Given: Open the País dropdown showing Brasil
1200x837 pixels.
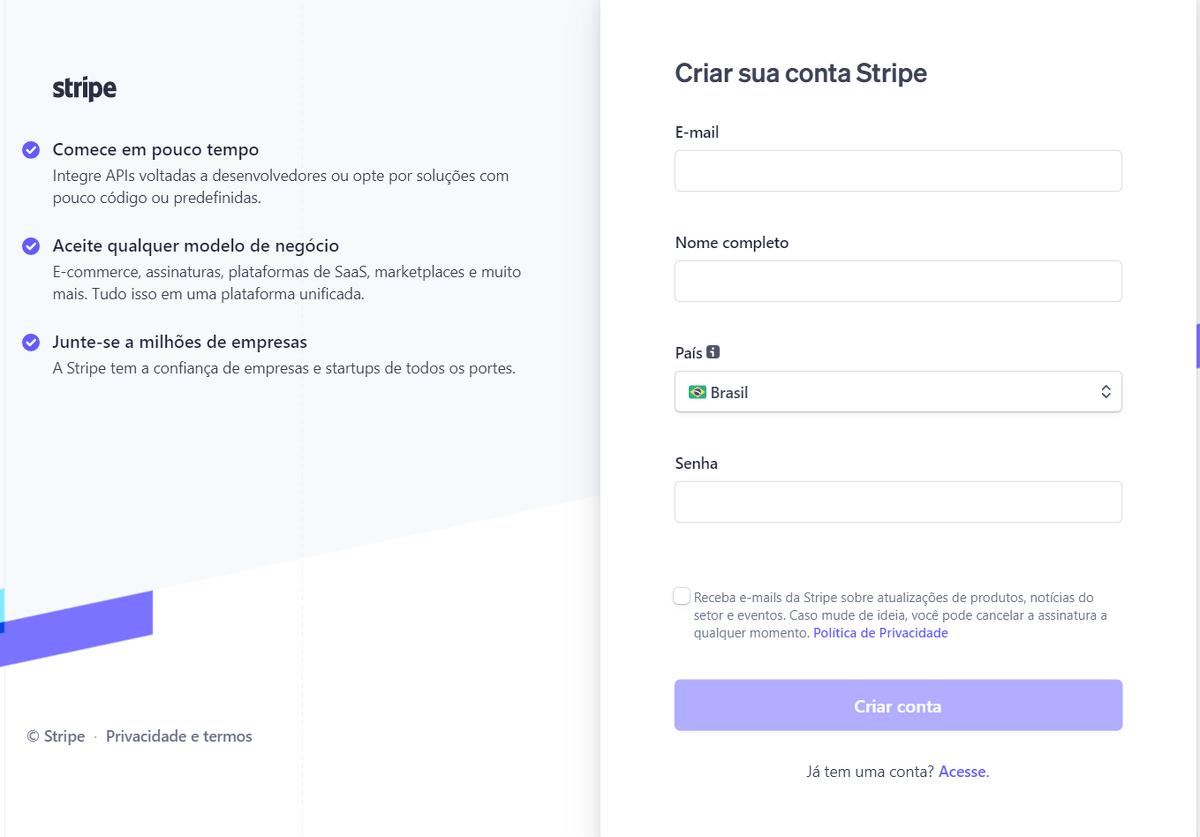Looking at the screenshot, I should [x=897, y=392].
